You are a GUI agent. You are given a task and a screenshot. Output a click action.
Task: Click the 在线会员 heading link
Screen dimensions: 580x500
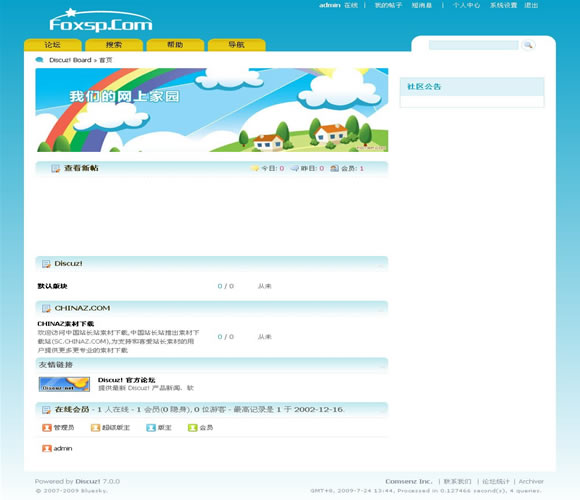tap(72, 409)
